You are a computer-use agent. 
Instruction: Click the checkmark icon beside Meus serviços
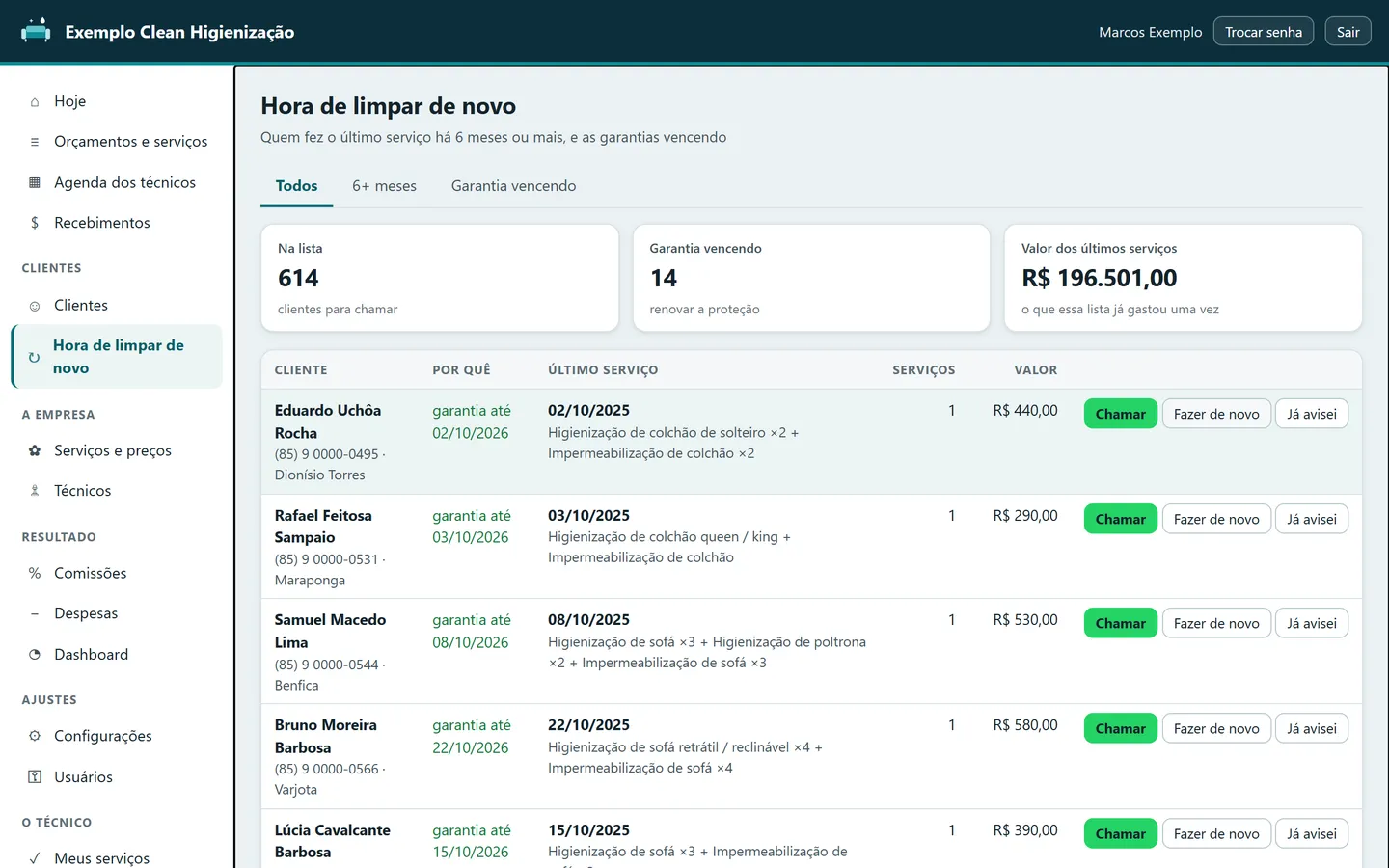pos(35,858)
